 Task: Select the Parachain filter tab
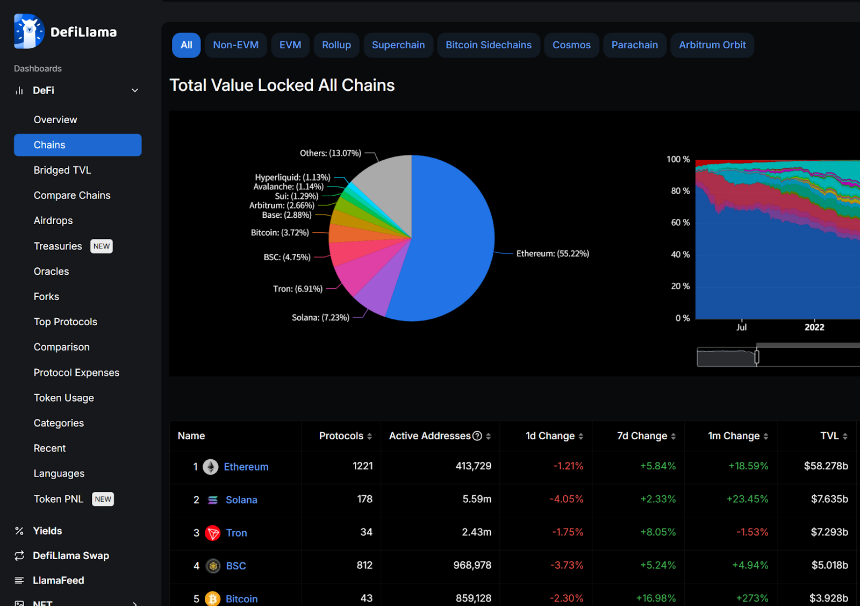click(635, 45)
